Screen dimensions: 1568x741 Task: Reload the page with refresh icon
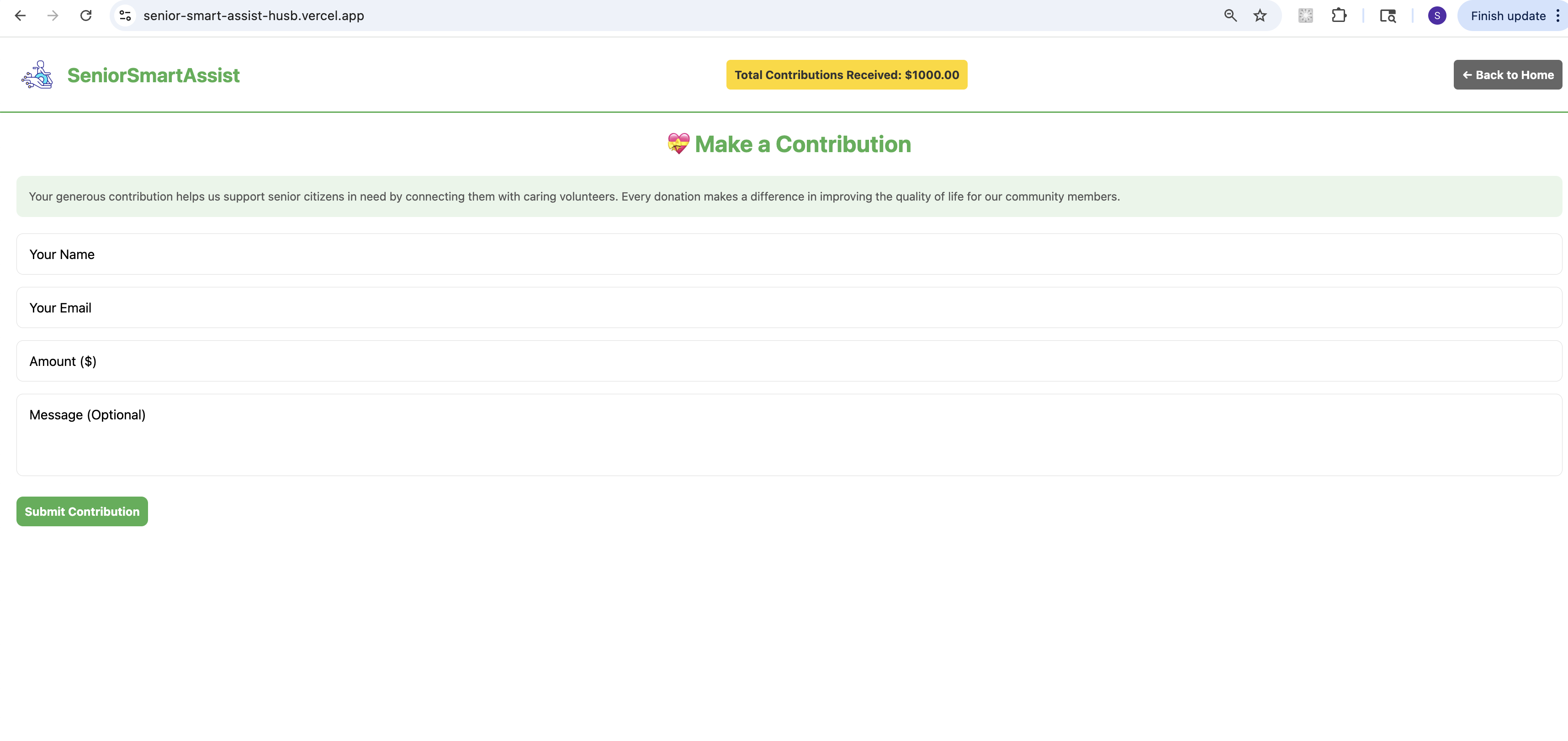pos(86,16)
